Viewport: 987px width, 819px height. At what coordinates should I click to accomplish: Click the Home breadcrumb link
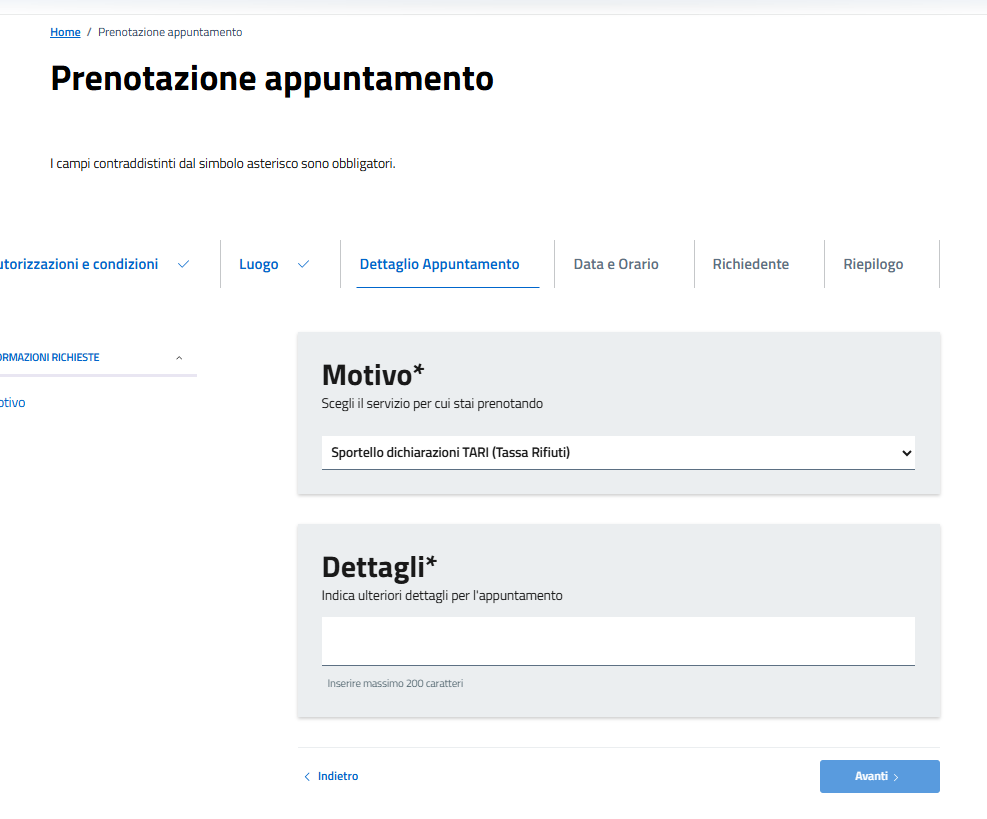pyautogui.click(x=65, y=32)
